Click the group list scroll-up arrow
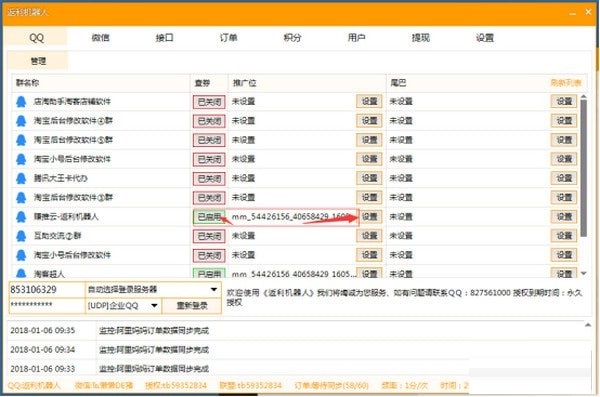Image resolution: width=600 pixels, height=397 pixels. click(584, 96)
